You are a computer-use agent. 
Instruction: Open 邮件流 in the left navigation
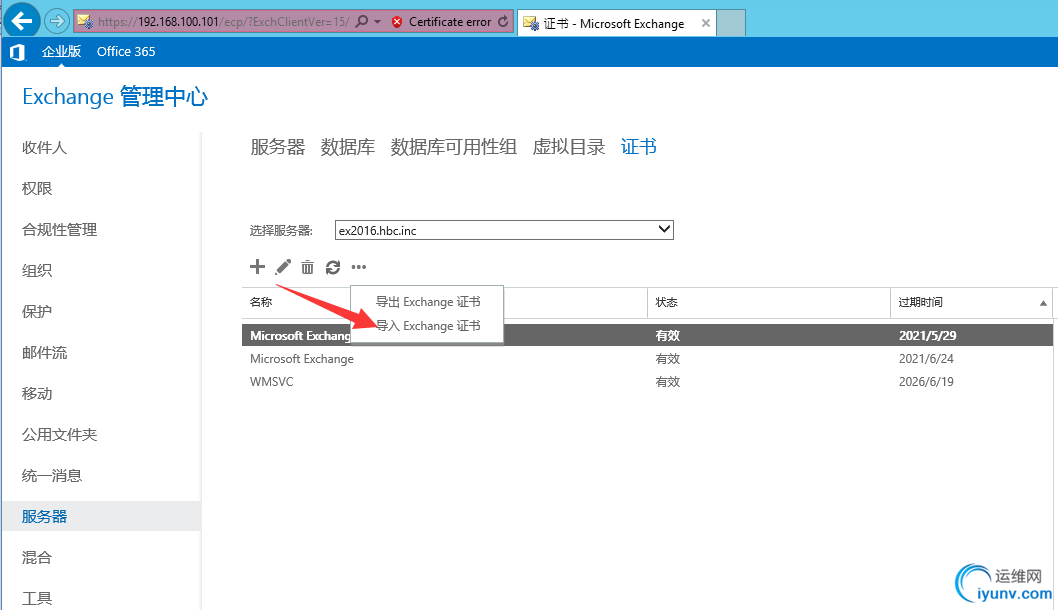pos(45,352)
